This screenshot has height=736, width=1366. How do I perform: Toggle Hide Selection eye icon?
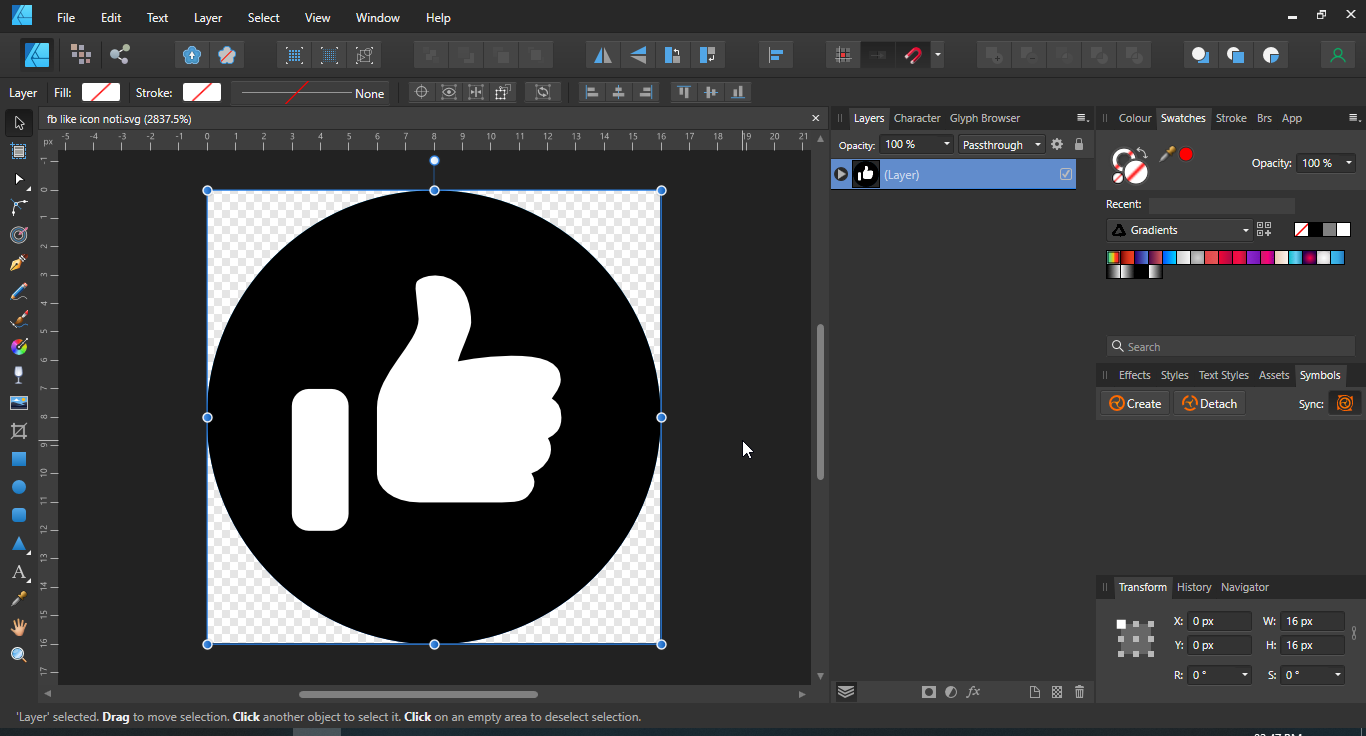[449, 92]
